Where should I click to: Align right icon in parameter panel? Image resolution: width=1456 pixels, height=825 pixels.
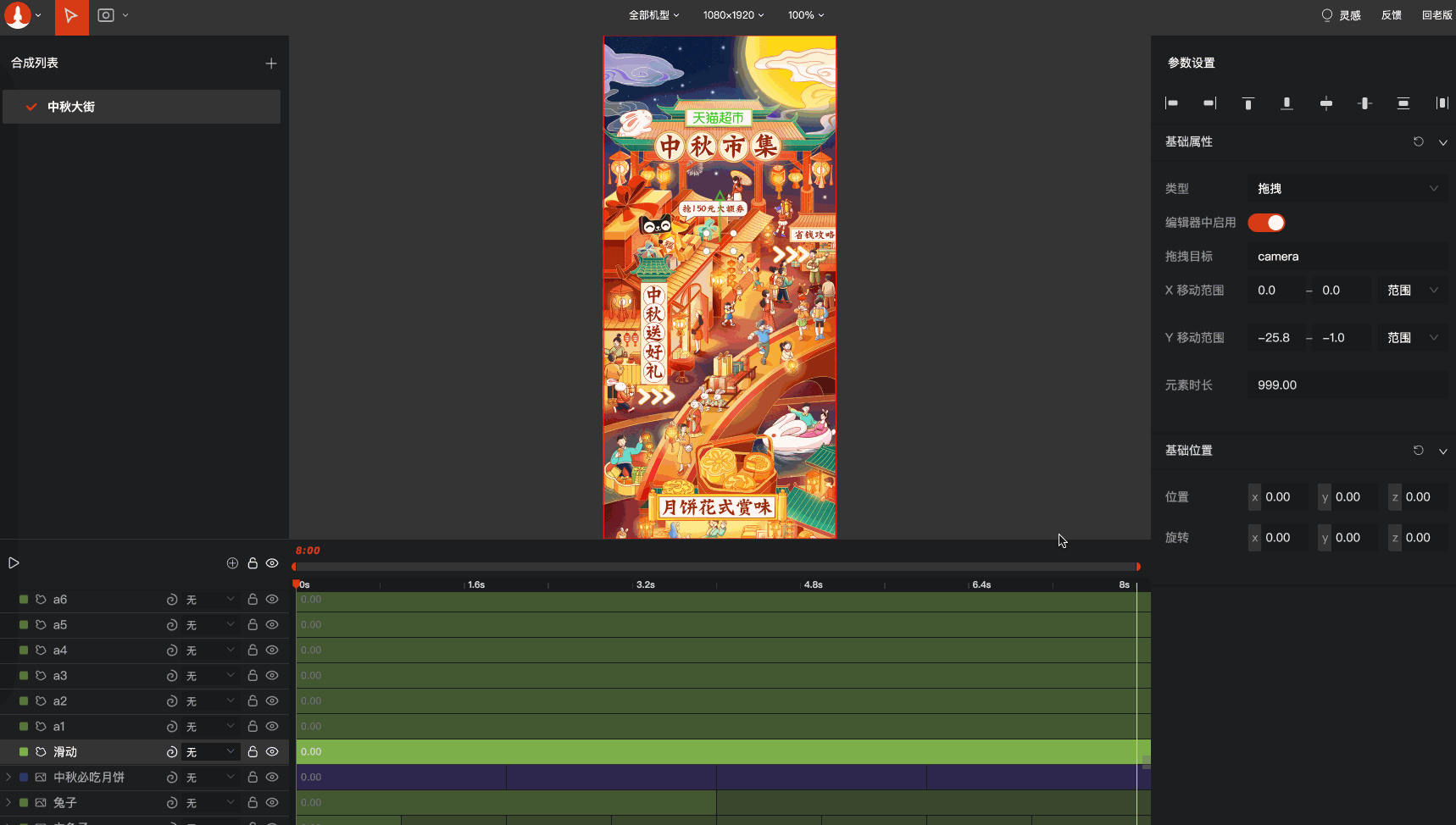[x=1209, y=103]
